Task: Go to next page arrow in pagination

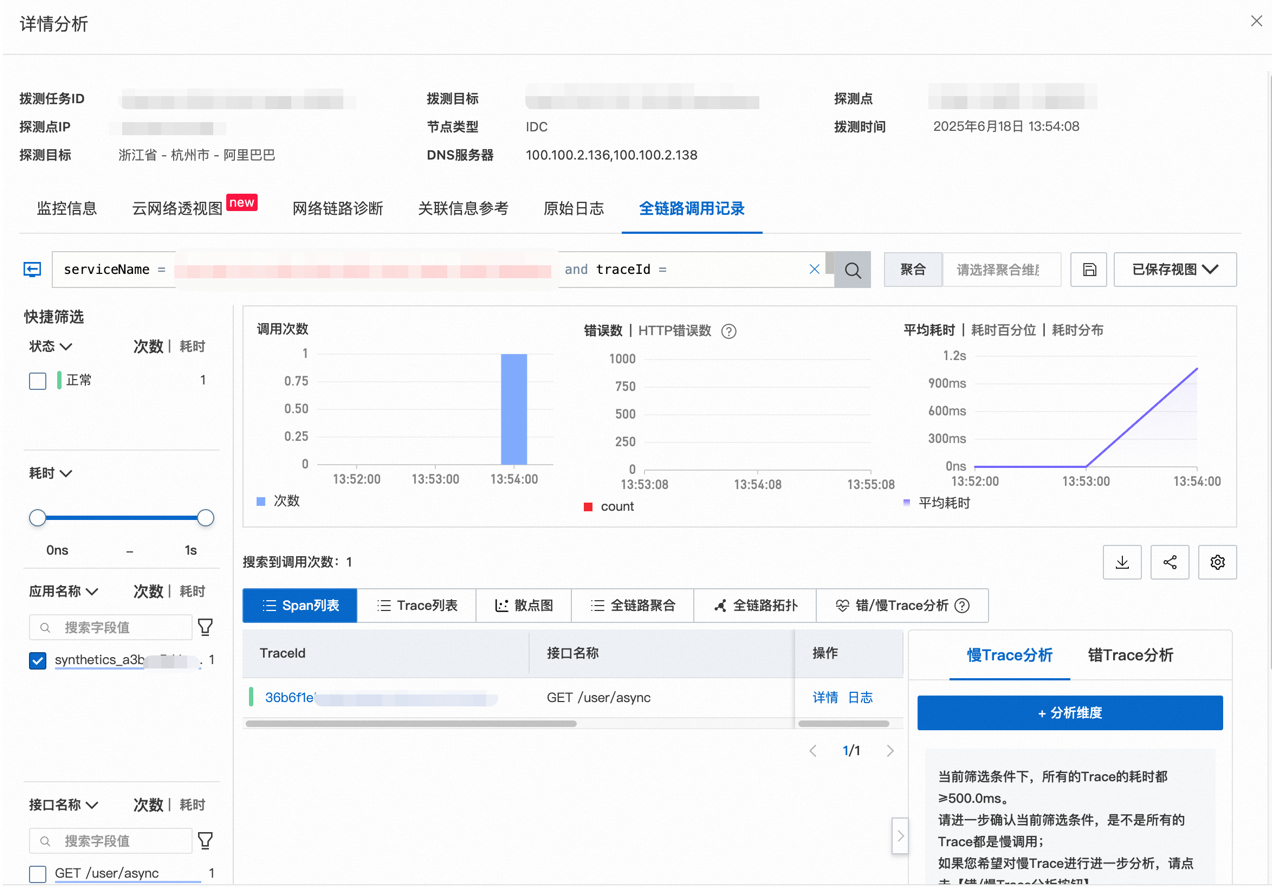Action: 890,751
